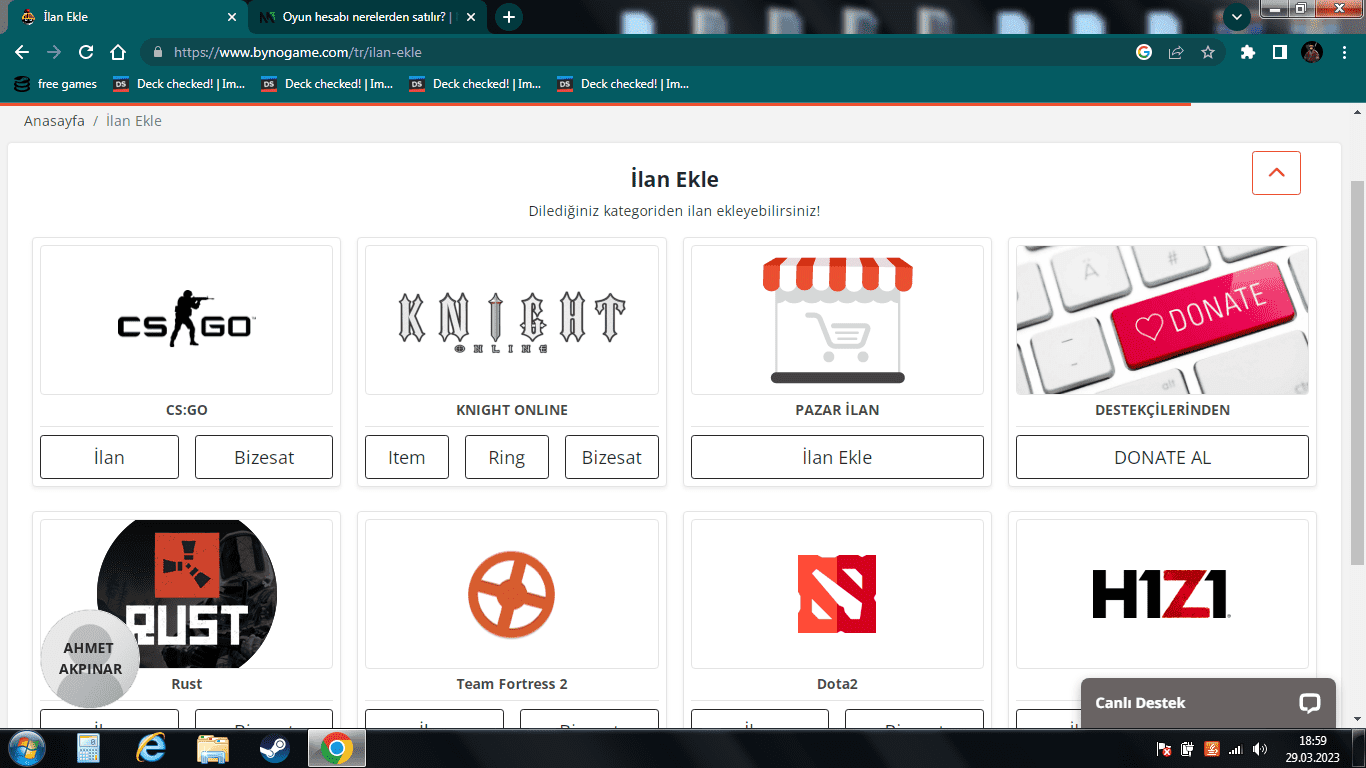This screenshot has height=768, width=1366.
Task: Collapse the İlan Ekle panel with chevron
Action: pos(1276,173)
